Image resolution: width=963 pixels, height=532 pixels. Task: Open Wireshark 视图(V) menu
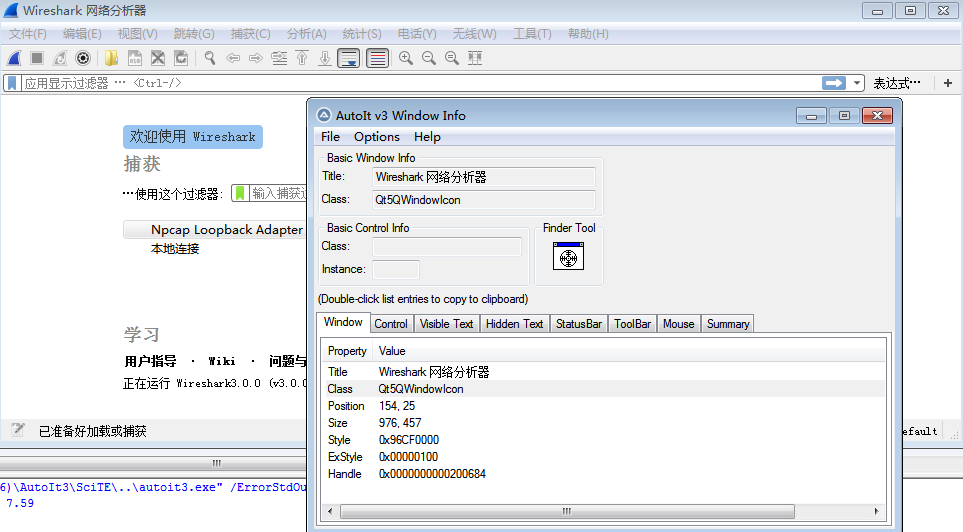[138, 34]
